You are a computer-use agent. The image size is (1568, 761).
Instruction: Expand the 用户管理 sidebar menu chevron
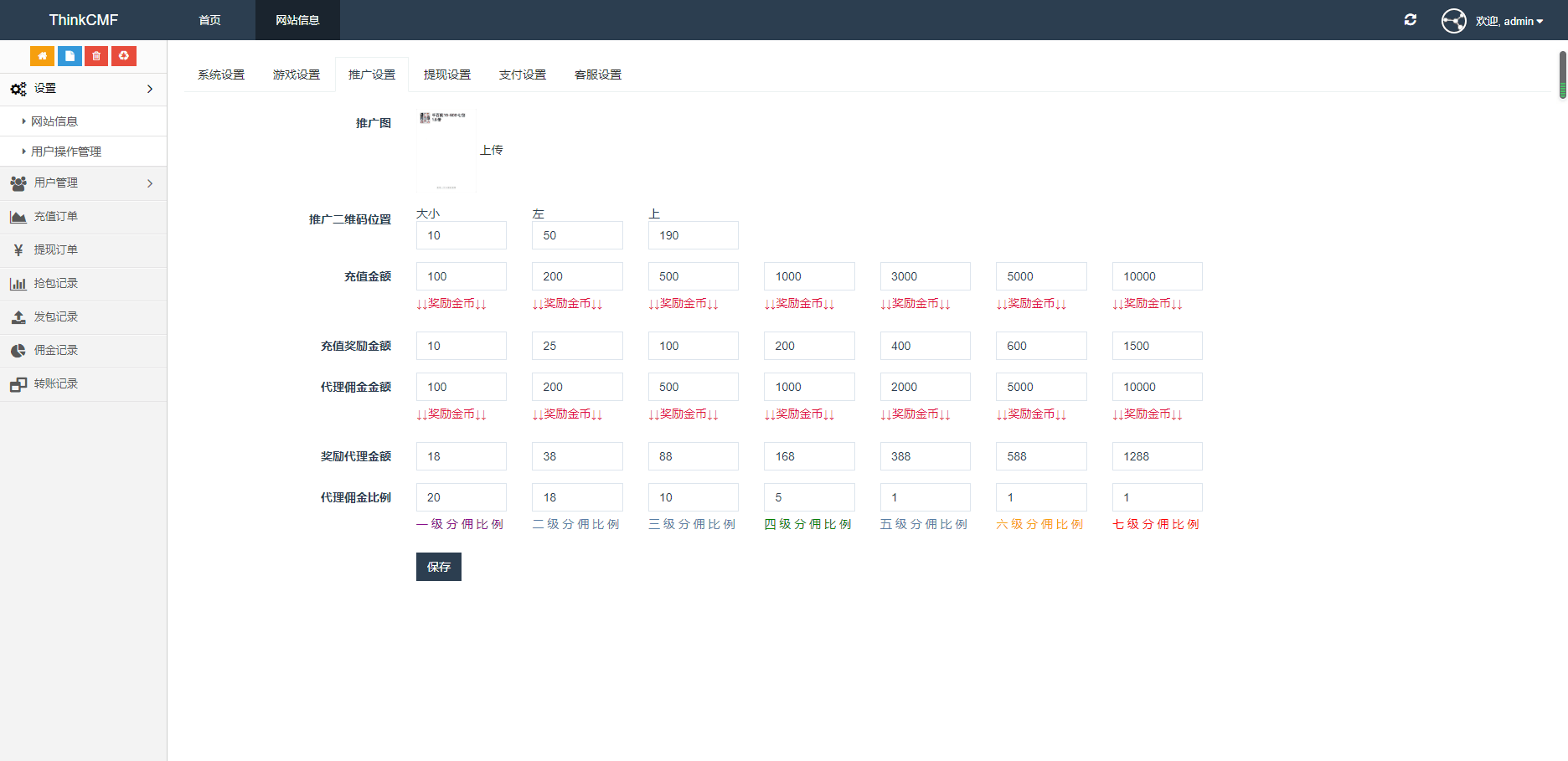coord(150,183)
